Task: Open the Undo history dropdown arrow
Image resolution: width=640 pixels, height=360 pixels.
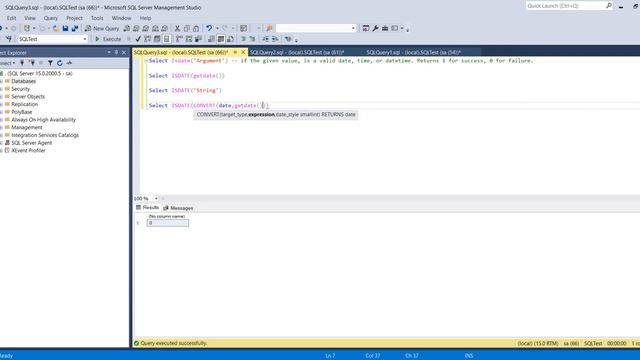Action: click(x=217, y=29)
